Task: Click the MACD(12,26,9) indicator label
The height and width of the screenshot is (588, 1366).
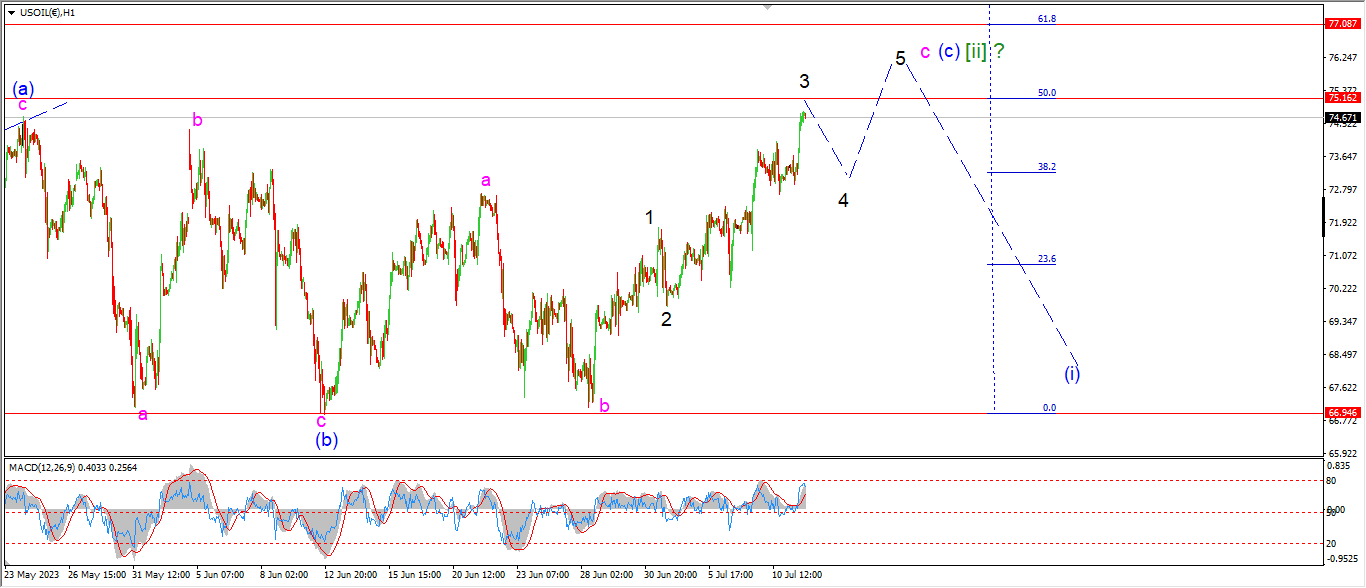Action: [x=73, y=467]
